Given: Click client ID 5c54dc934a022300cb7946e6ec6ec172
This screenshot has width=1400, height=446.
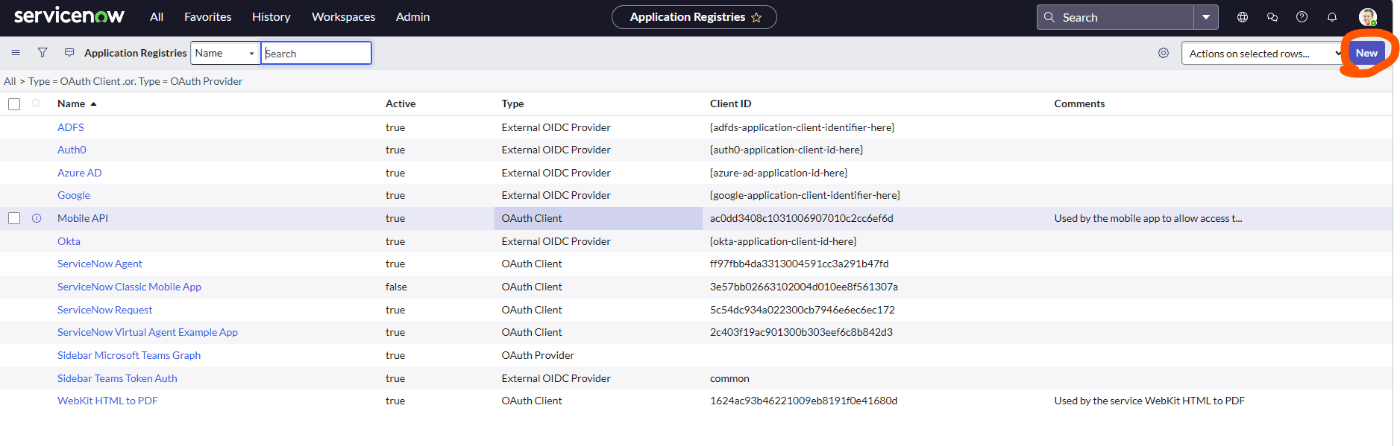Looking at the screenshot, I should coord(802,310).
